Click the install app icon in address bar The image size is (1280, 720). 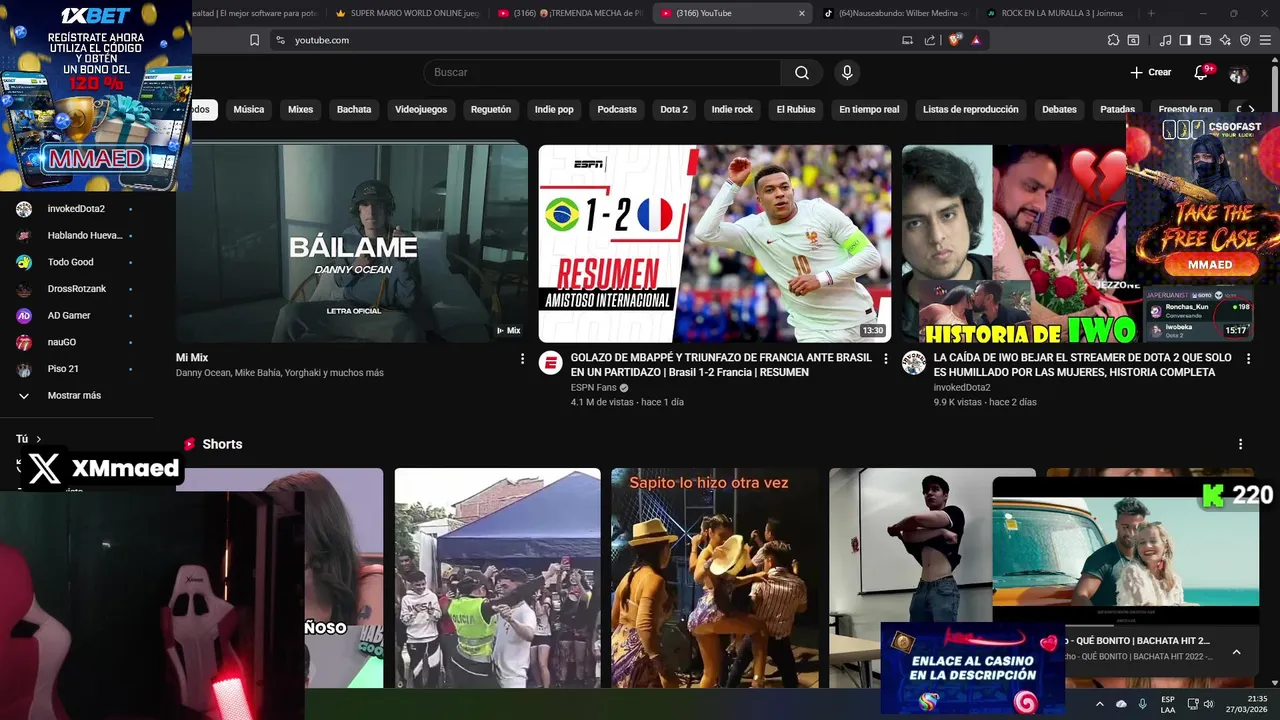907,40
